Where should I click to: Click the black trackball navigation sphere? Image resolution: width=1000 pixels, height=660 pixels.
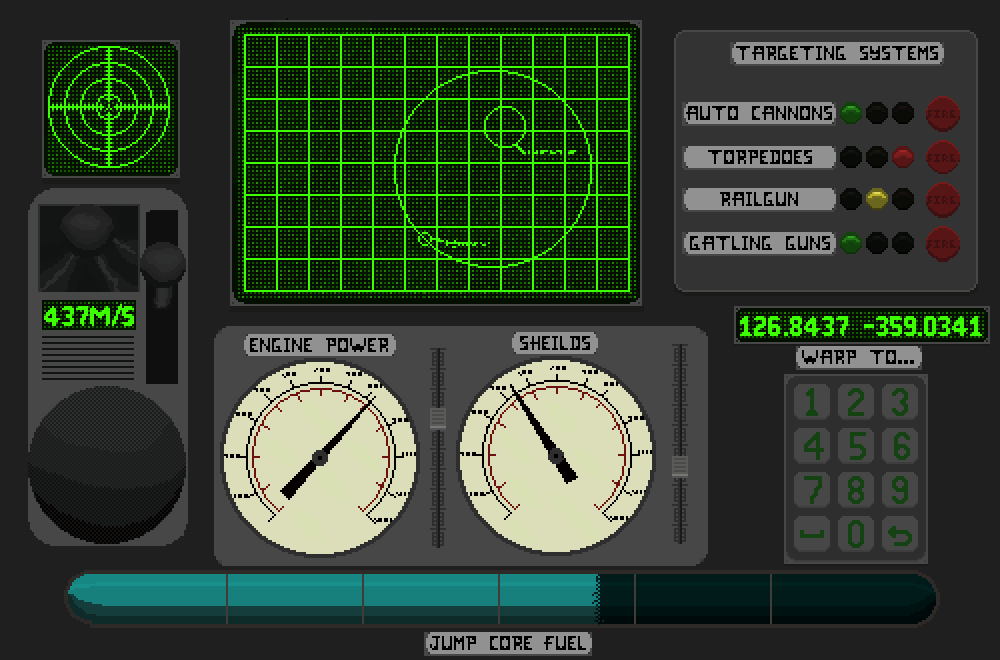[x=106, y=465]
